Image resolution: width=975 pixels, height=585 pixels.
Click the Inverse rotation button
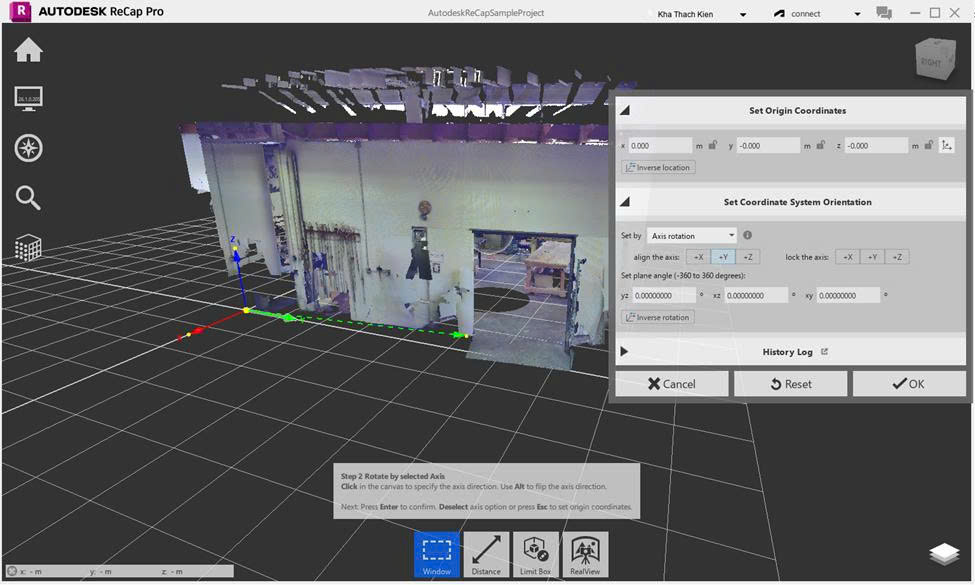click(658, 317)
